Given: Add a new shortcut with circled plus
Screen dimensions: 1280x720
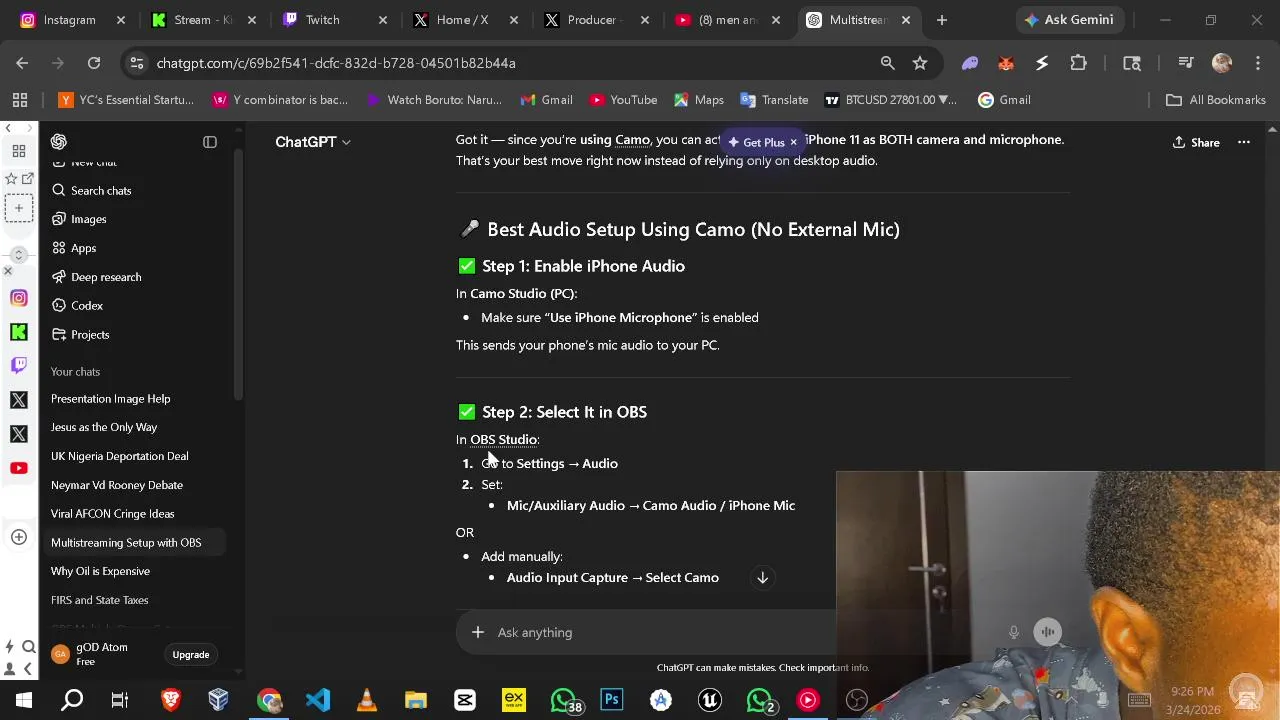Looking at the screenshot, I should click(18, 537).
